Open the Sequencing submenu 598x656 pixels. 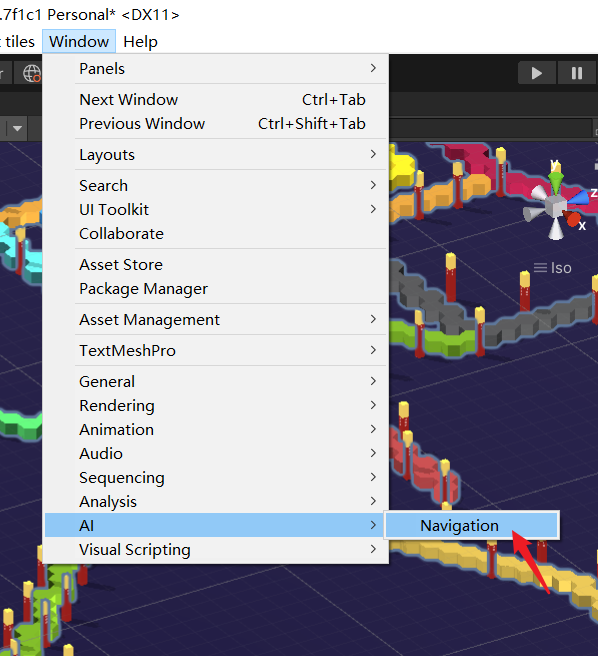(216, 478)
